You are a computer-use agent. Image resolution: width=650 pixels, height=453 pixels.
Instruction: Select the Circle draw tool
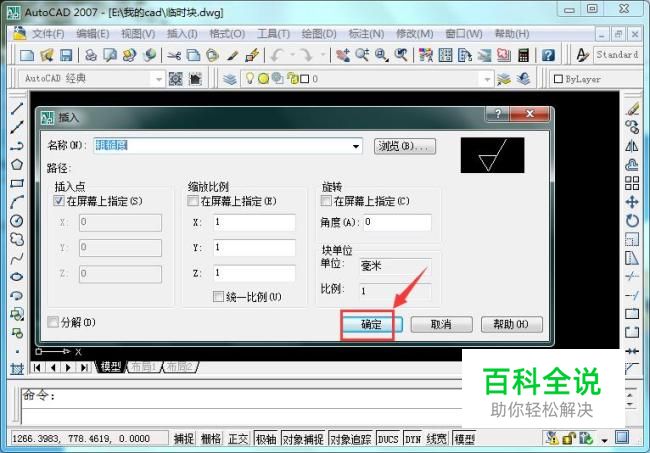17,220
